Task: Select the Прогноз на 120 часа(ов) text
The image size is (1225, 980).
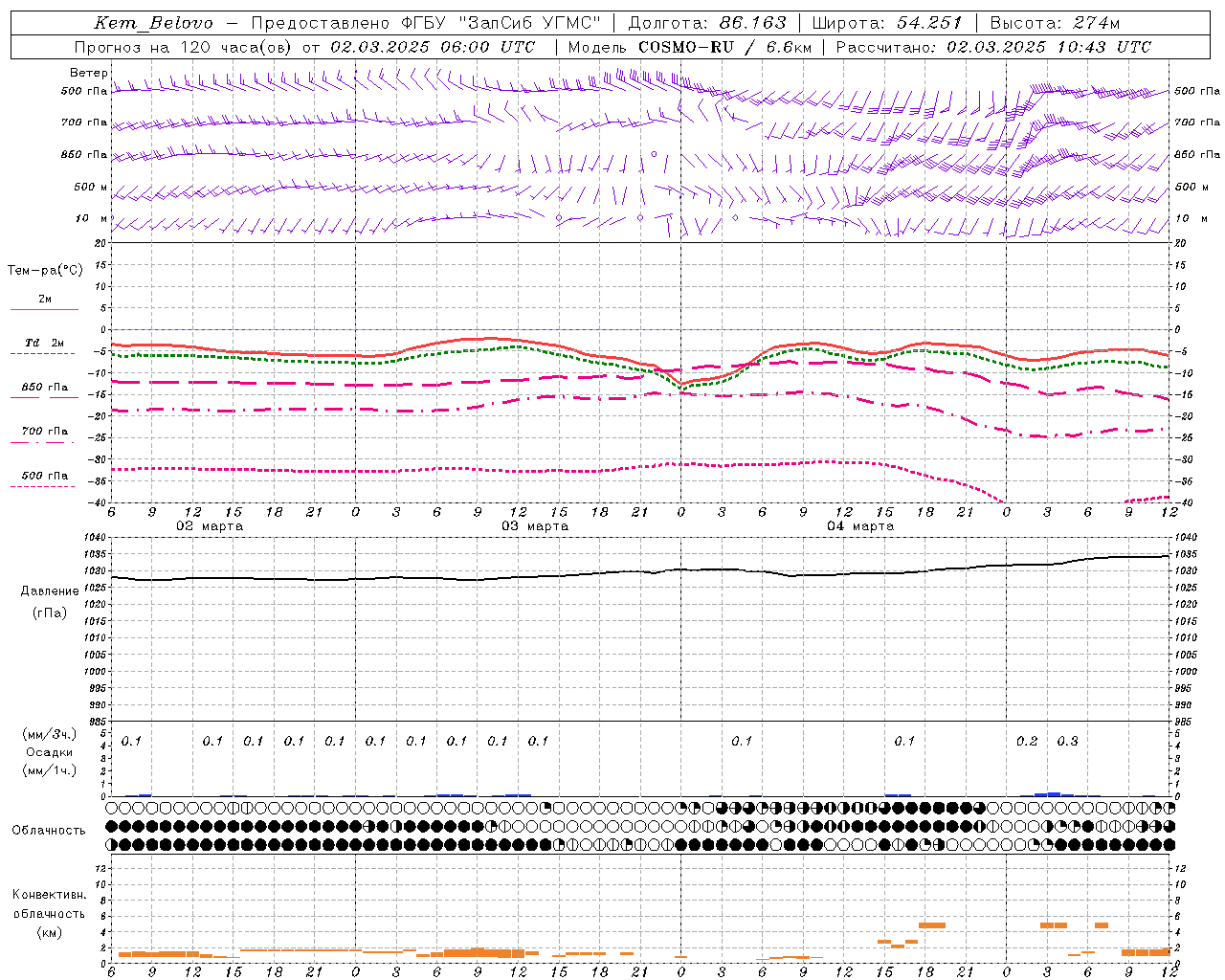Action: (x=185, y=47)
